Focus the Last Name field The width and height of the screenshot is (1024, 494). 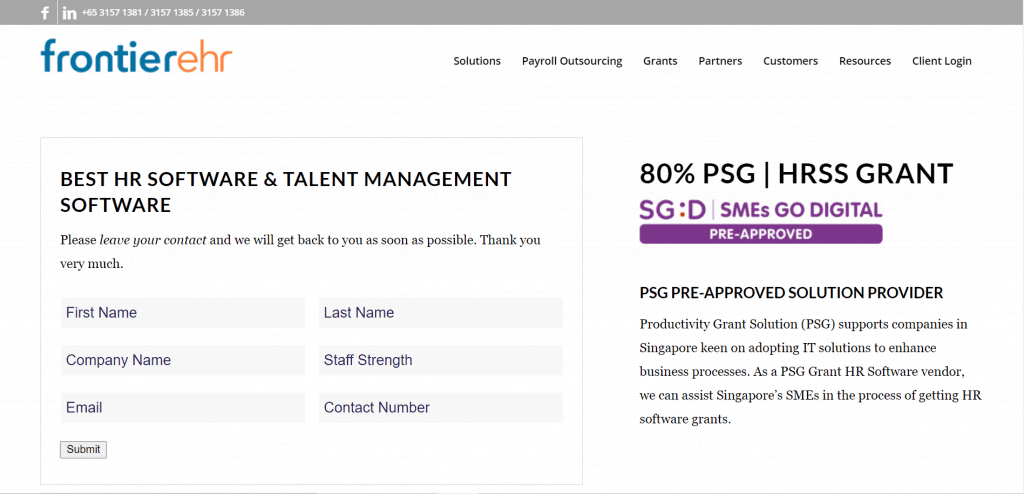point(441,313)
